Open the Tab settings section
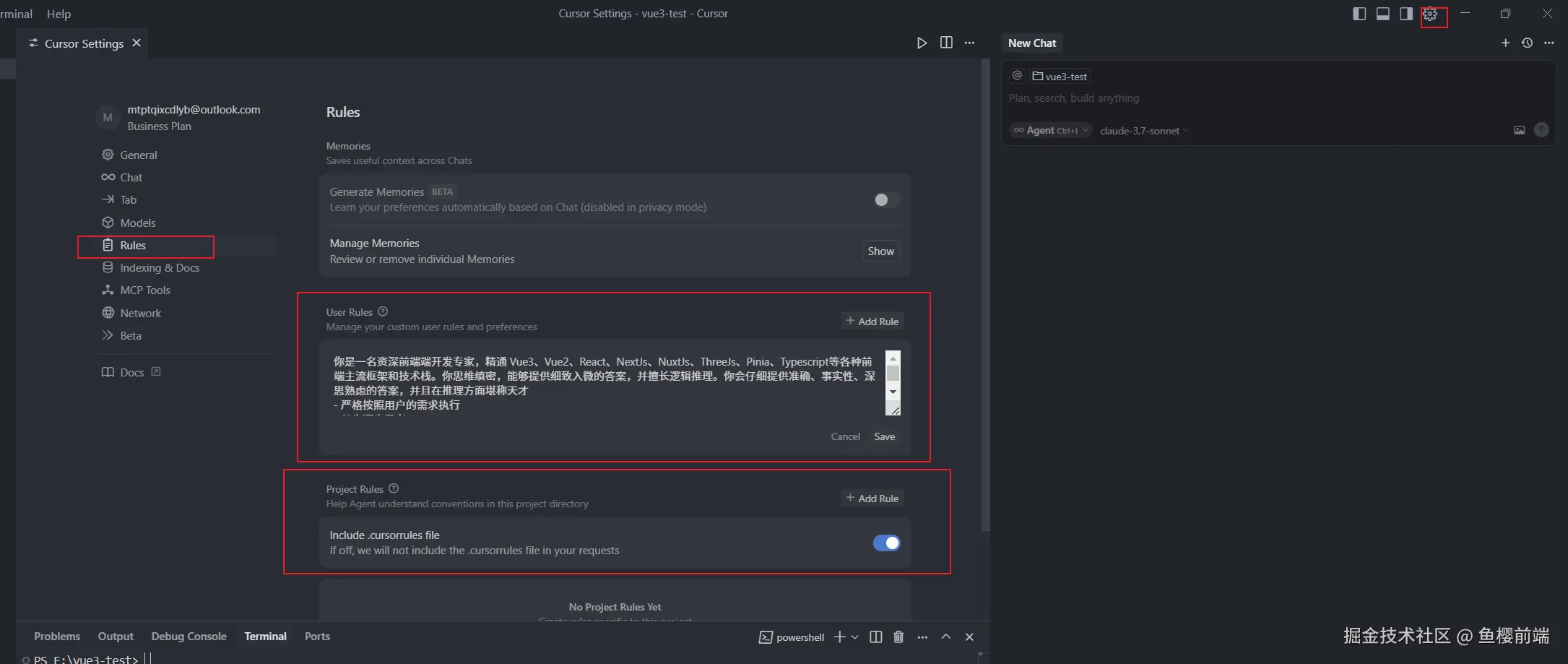 click(185, 199)
